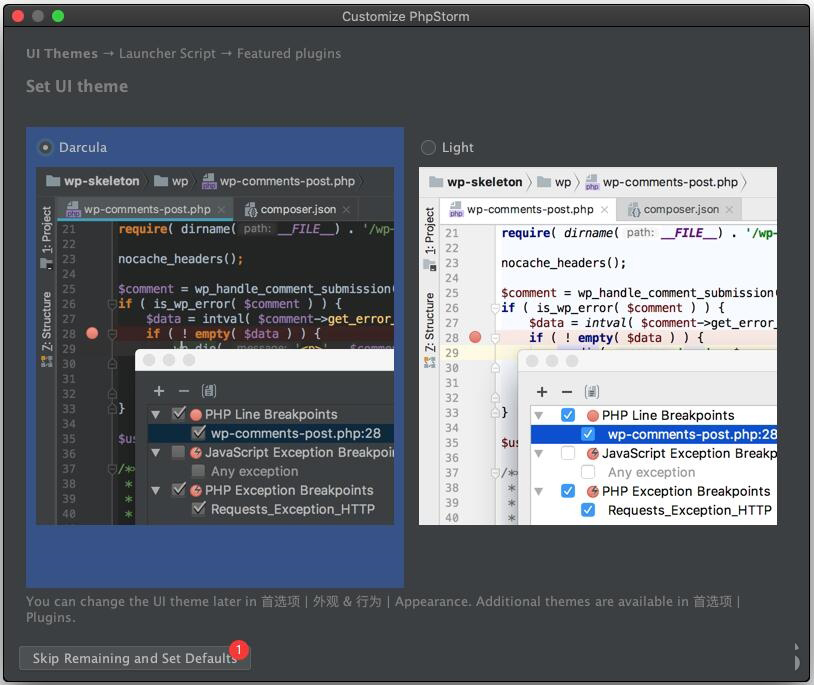The height and width of the screenshot is (685, 814).
Task: Click JavaScript Exception breakpoint icon in Darcula preview
Action: 196,453
